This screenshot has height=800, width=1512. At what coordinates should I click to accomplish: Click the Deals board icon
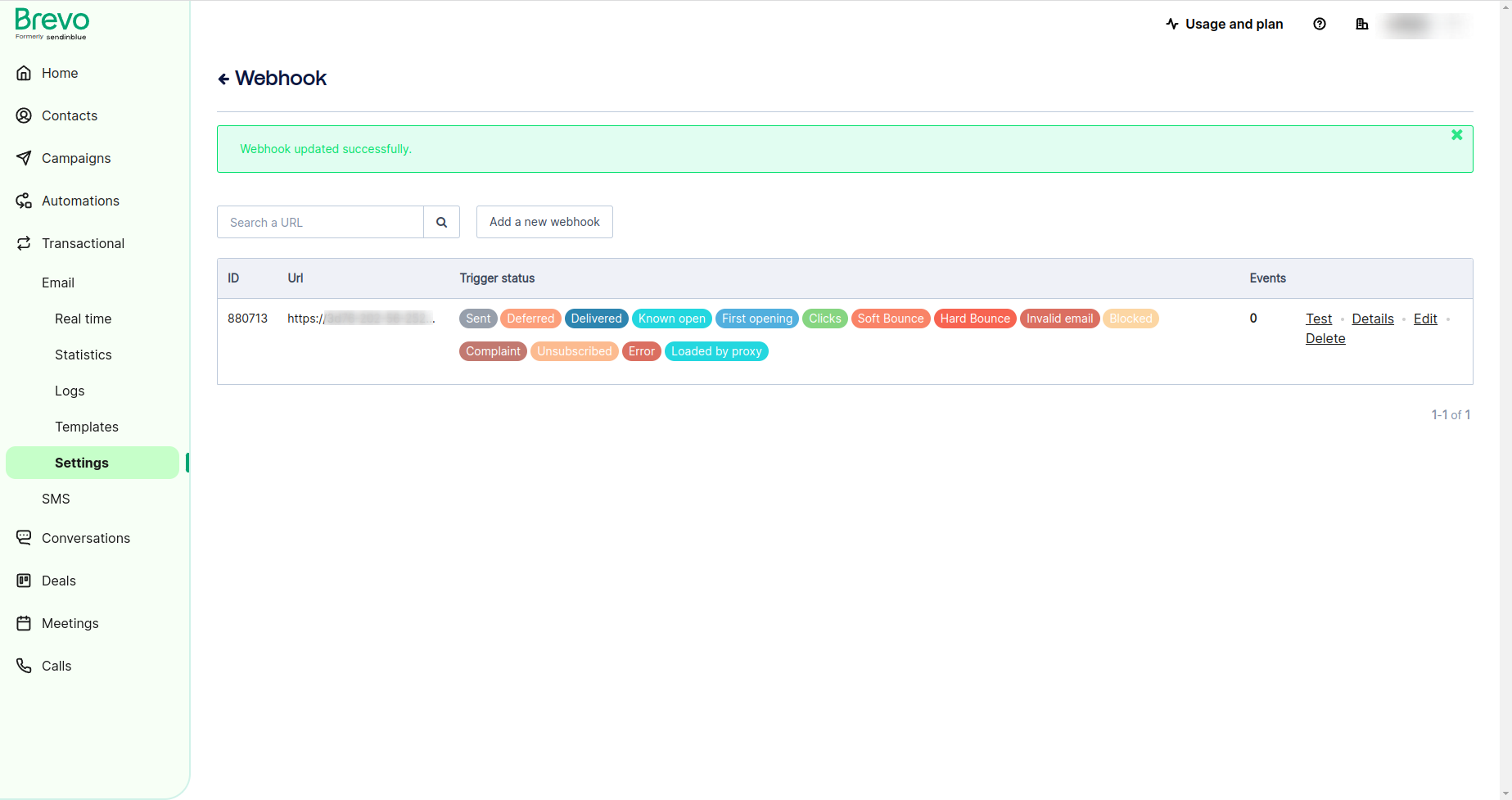24,581
